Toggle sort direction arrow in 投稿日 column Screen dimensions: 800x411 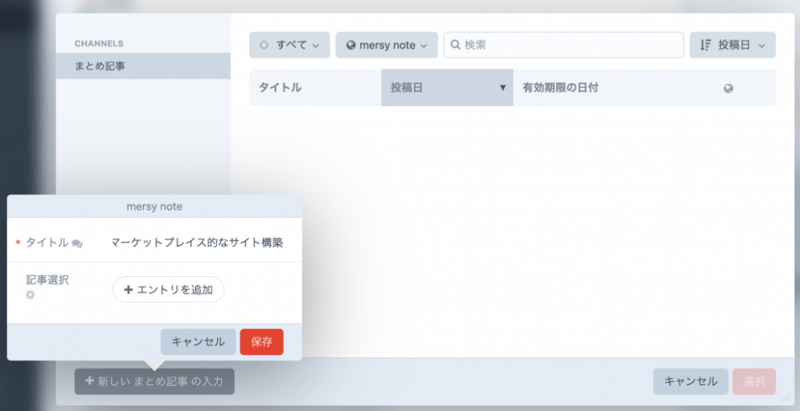click(502, 88)
